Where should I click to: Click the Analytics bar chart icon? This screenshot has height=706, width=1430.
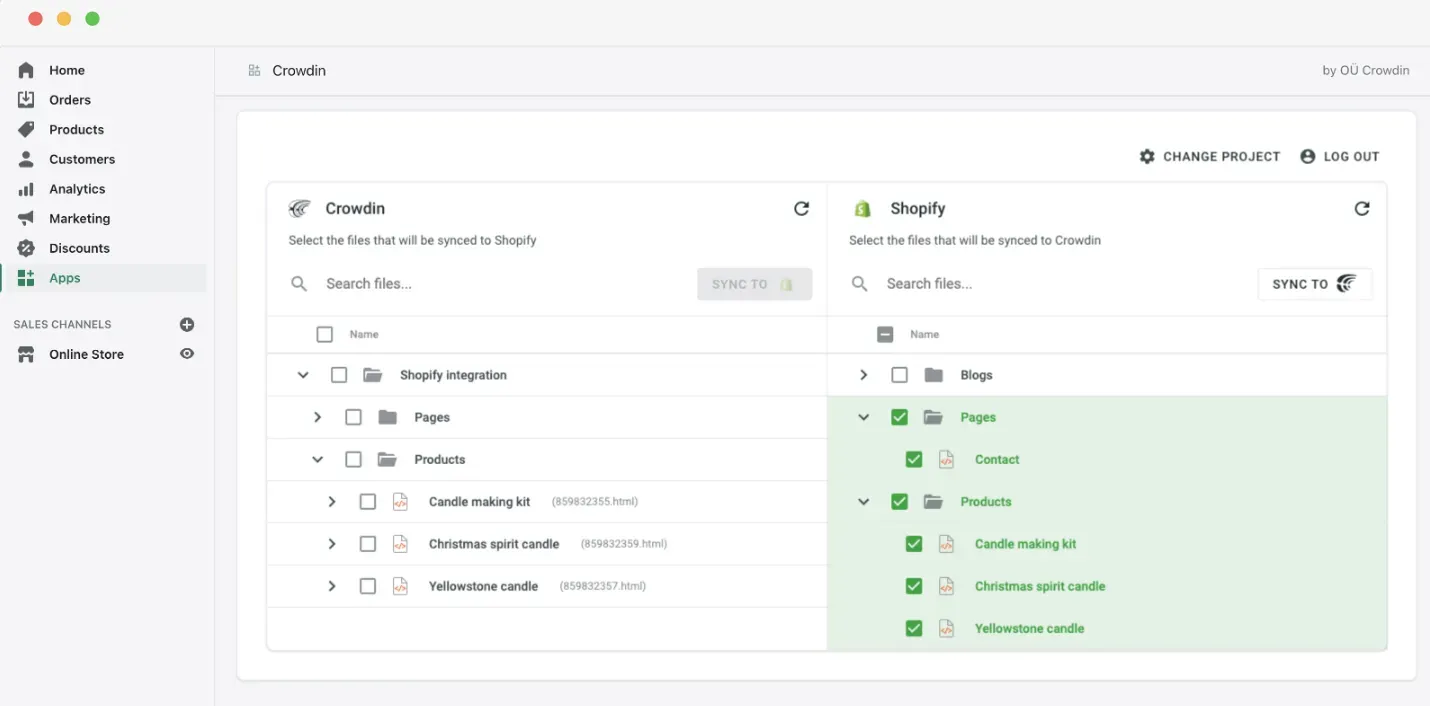pyautogui.click(x=26, y=189)
